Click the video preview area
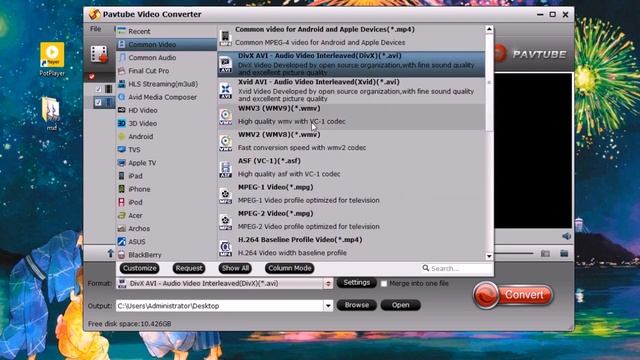The image size is (640, 360). pos(533,151)
